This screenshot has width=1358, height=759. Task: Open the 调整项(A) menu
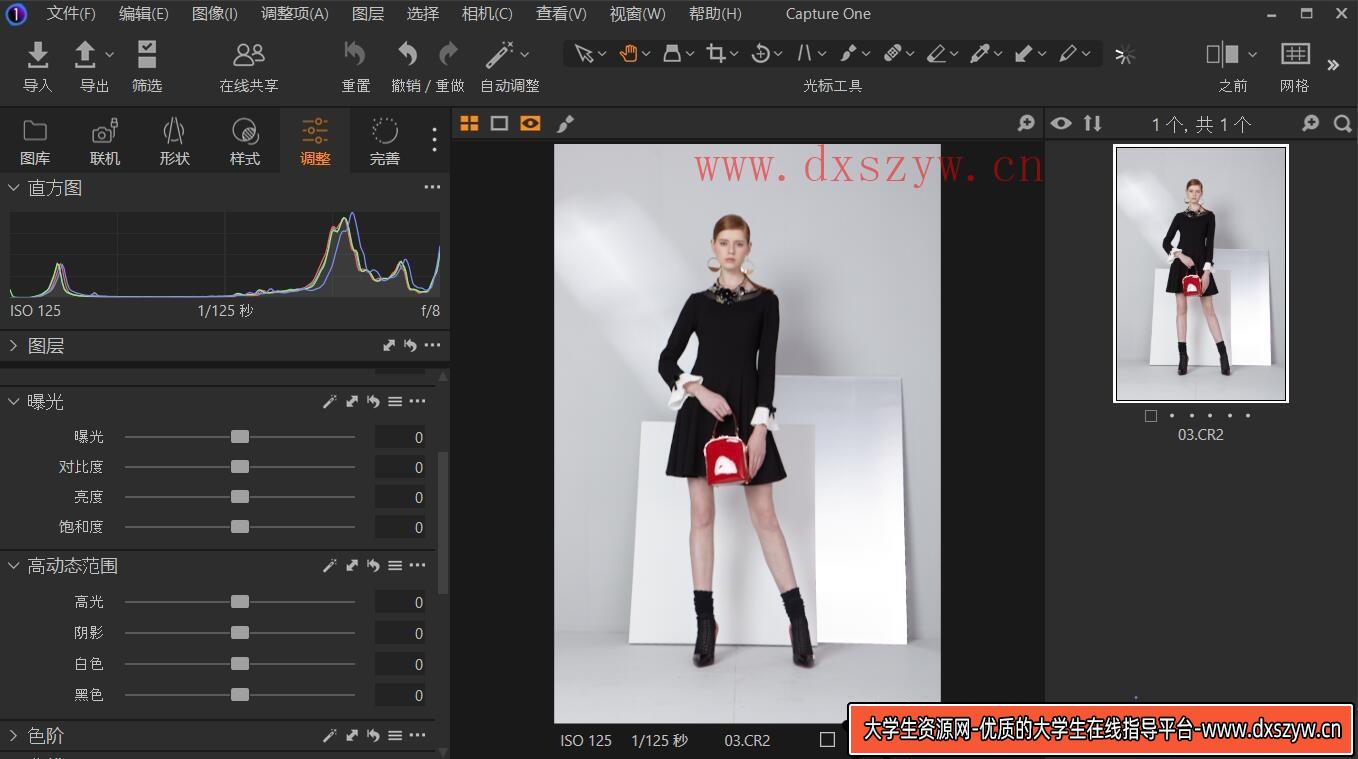click(294, 14)
